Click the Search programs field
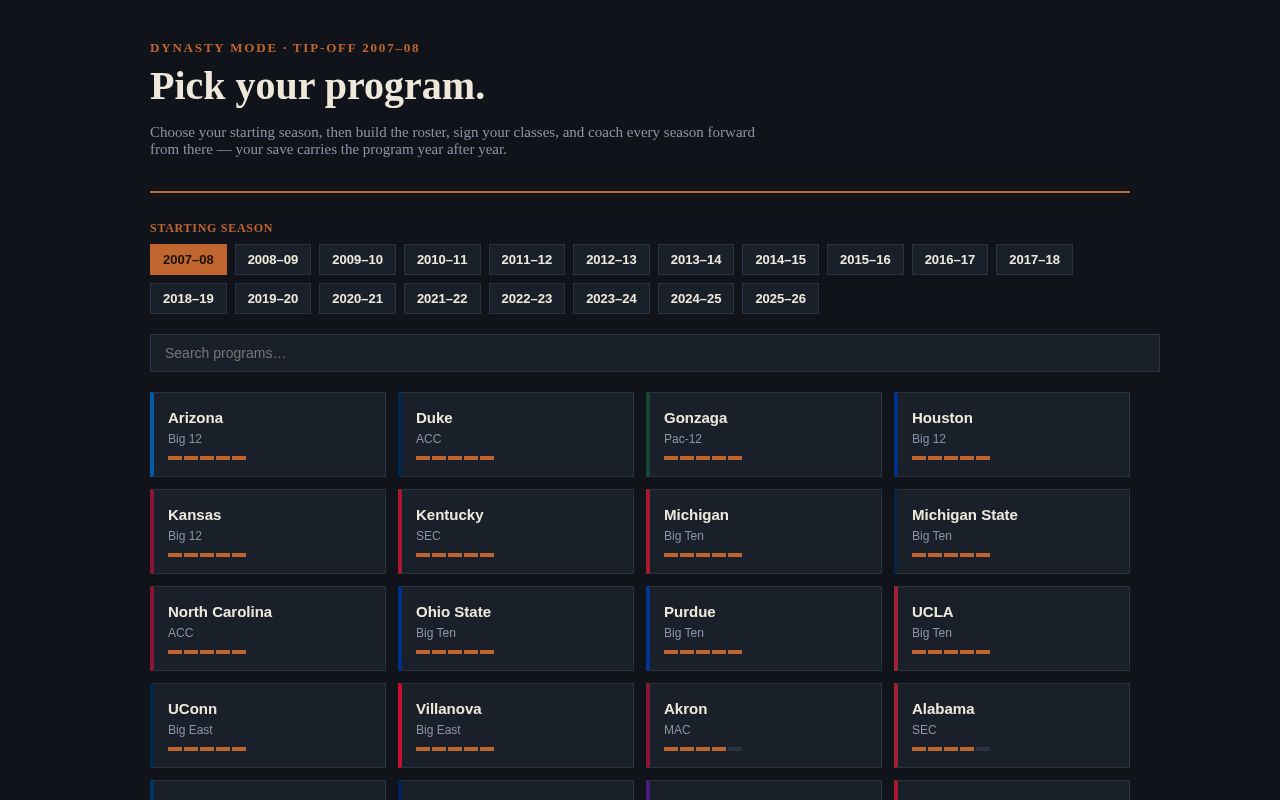Screen dimensions: 1280x800 (655, 353)
